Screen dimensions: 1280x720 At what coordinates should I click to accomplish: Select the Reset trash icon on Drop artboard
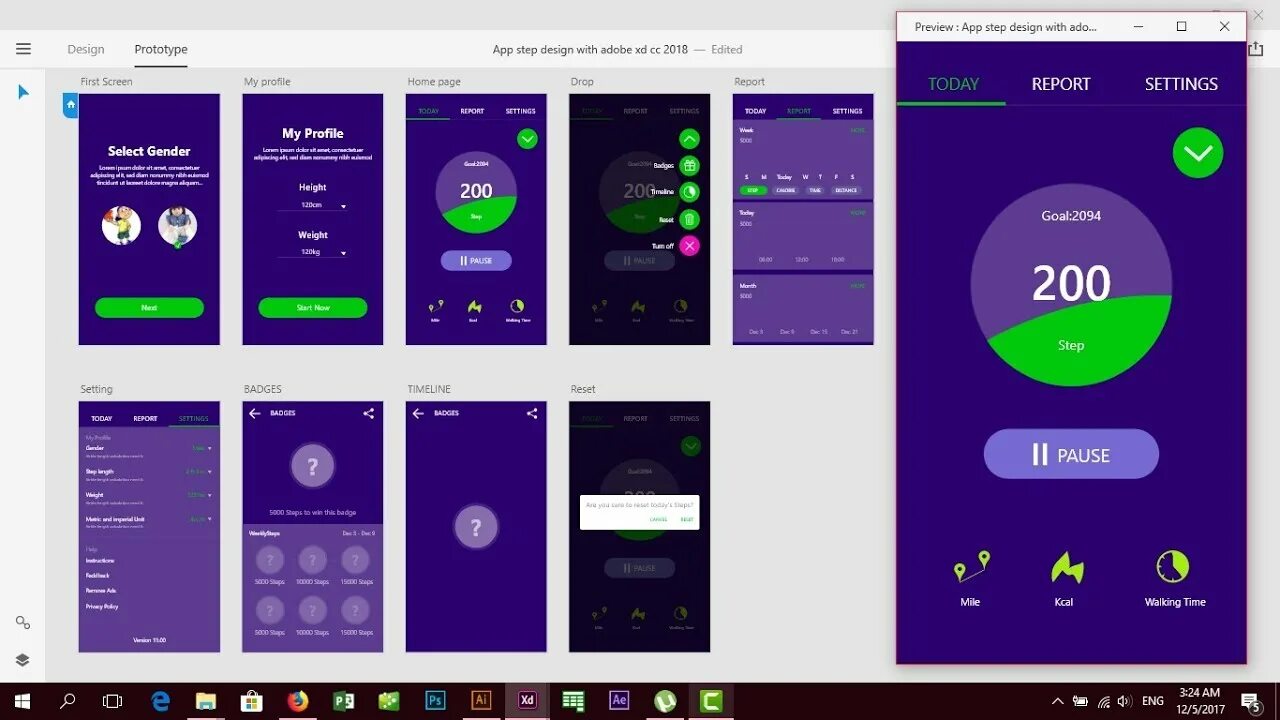(x=689, y=219)
